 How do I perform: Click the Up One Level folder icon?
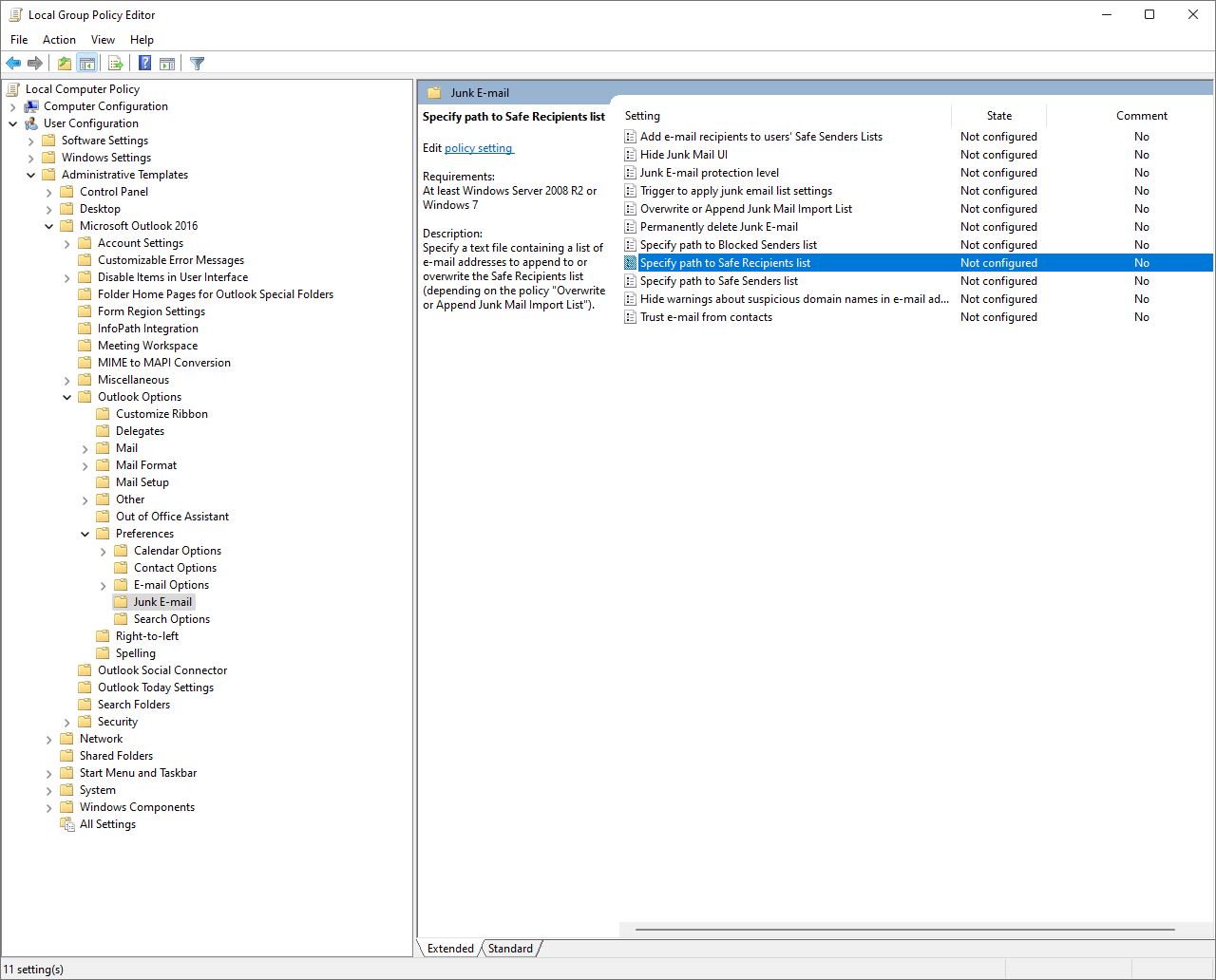pyautogui.click(x=64, y=64)
